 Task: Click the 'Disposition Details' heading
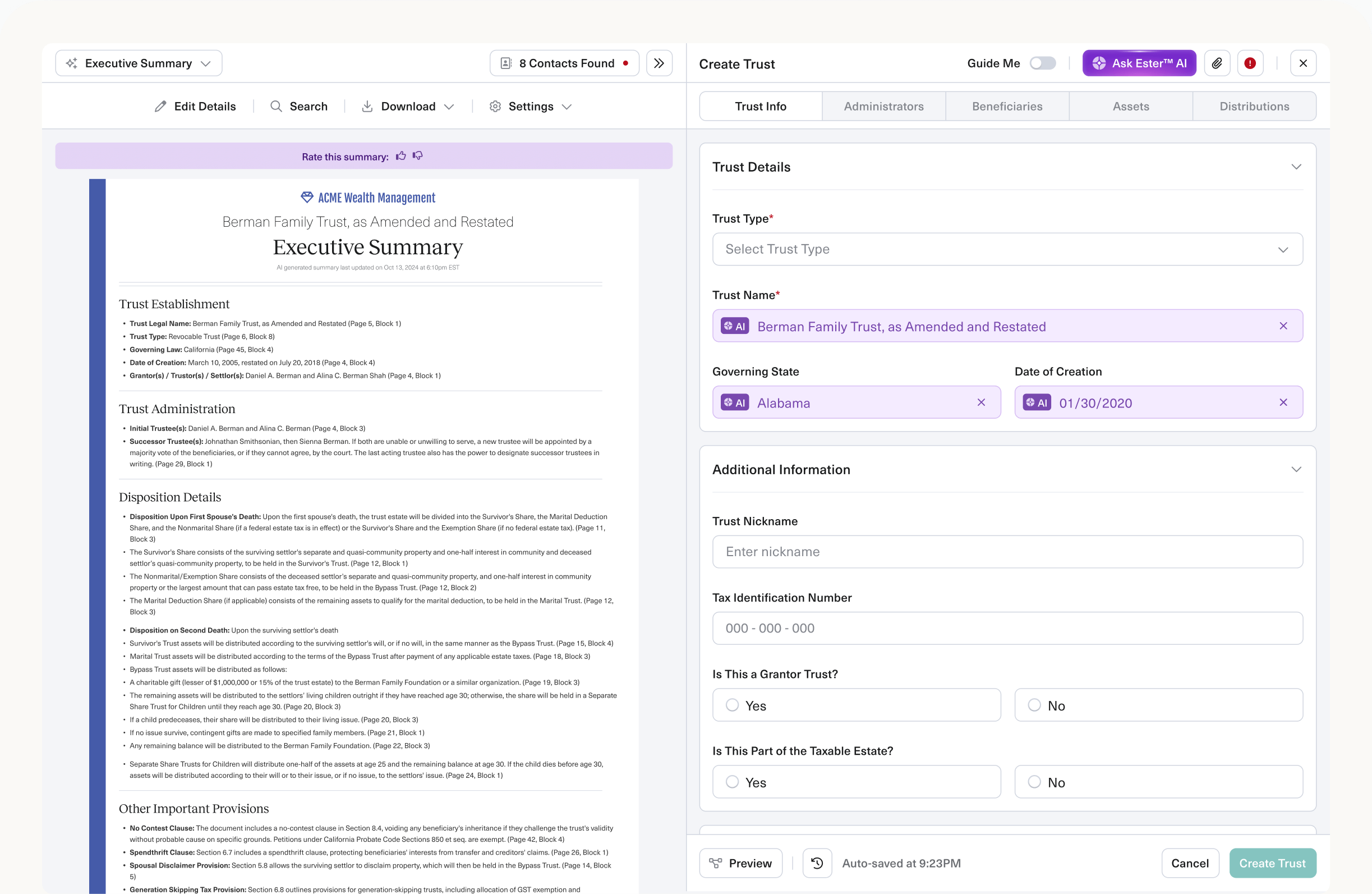170,497
